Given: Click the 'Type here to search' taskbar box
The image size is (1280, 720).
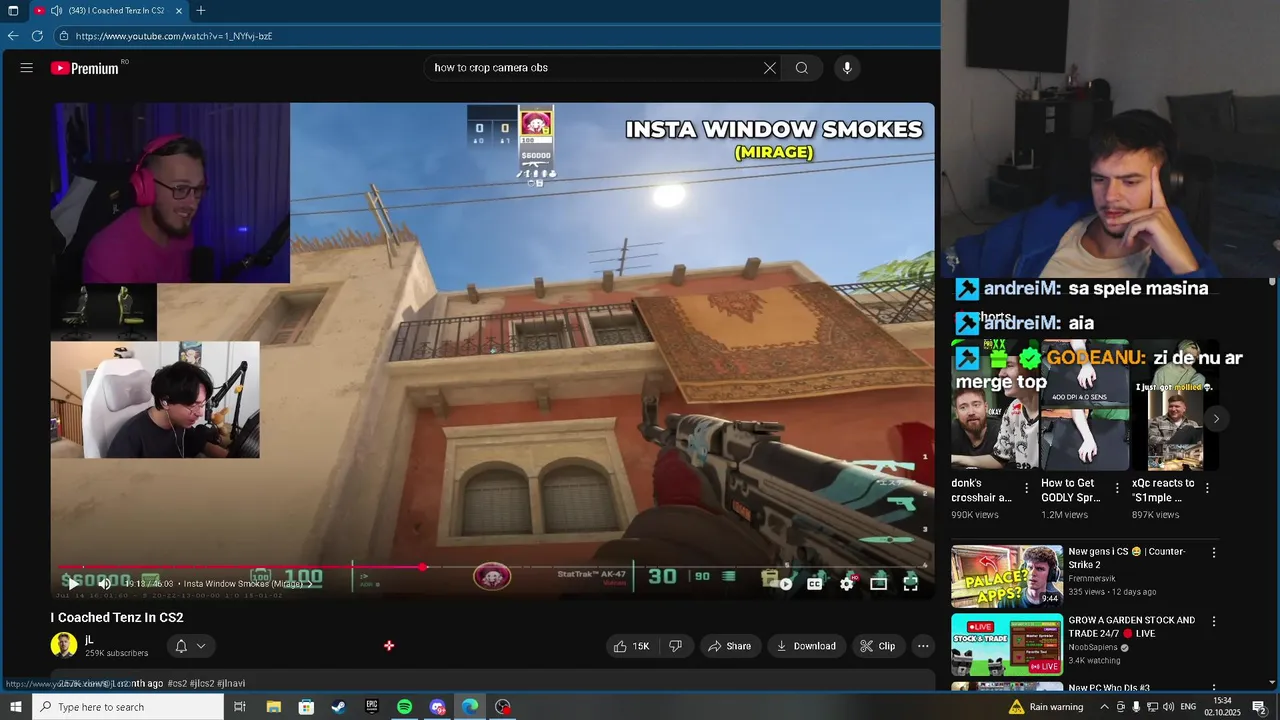Looking at the screenshot, I should 128,707.
